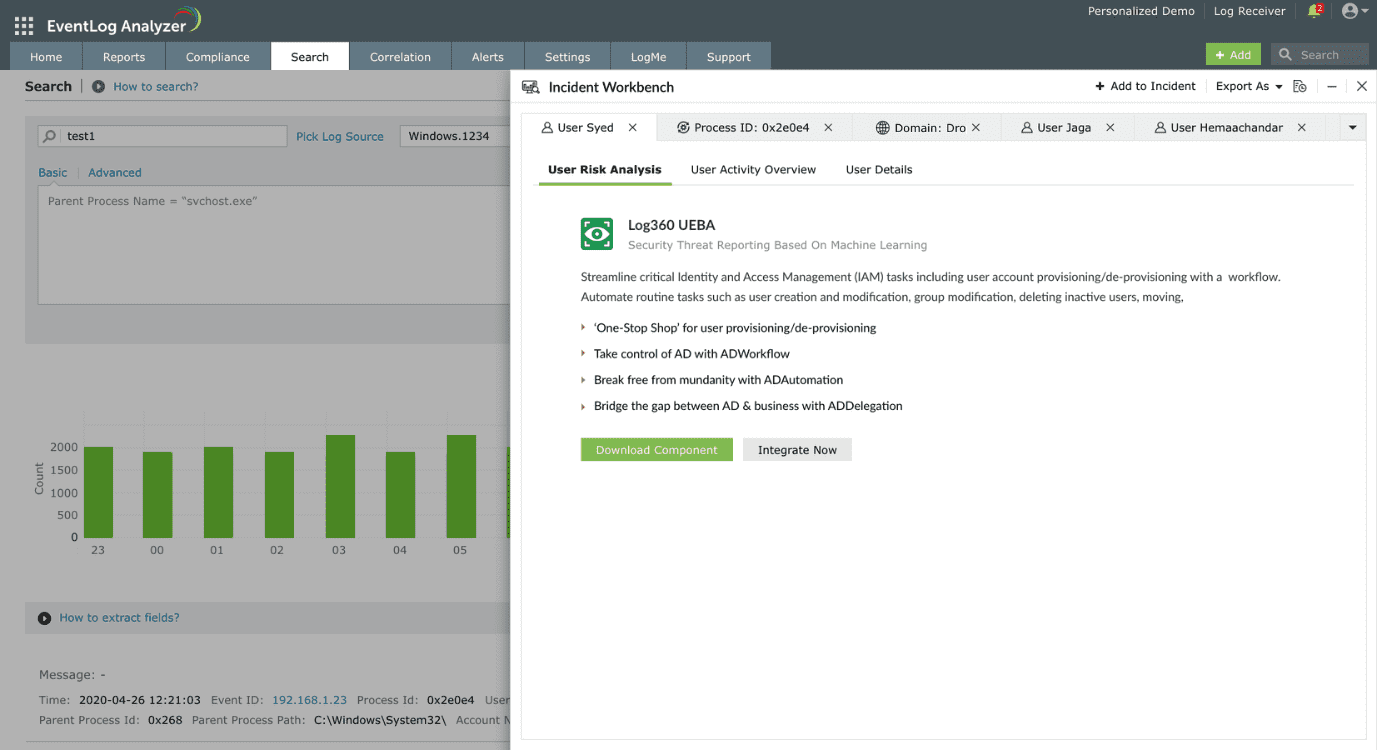The height and width of the screenshot is (750, 1377).
Task: Switch to the Process ID: 0x2e0e4 tab
Action: 752,128
